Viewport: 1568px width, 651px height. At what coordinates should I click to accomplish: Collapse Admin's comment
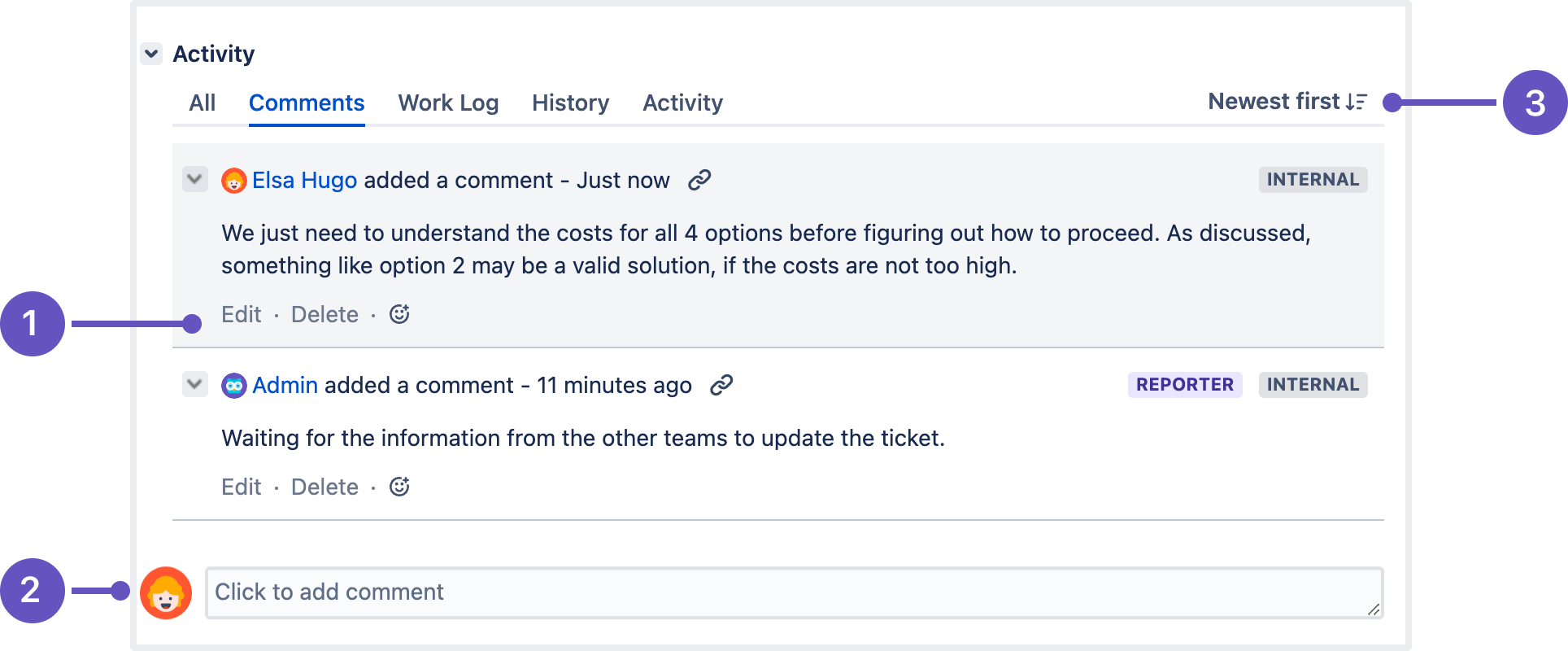[x=195, y=384]
